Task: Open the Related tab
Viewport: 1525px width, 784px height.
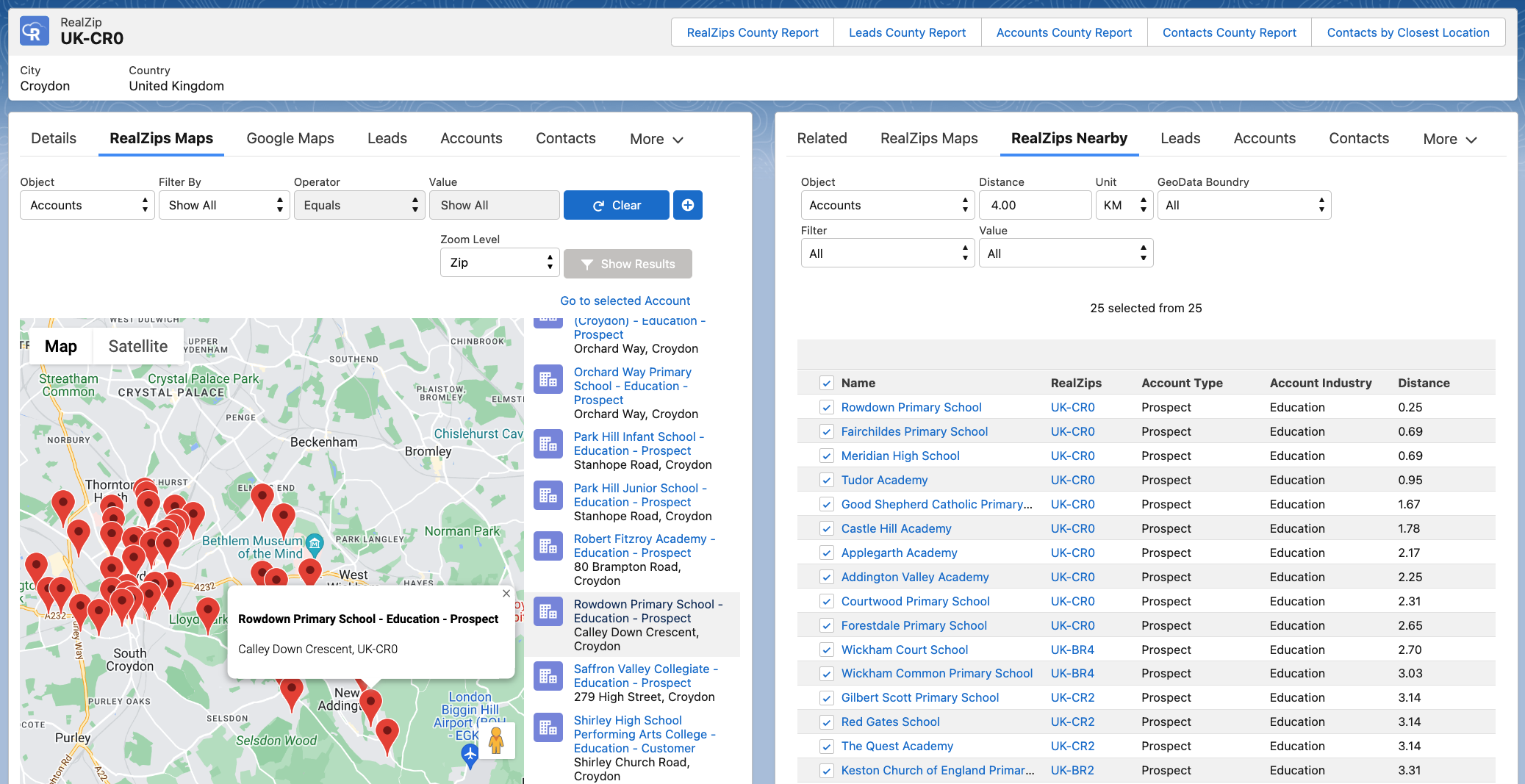Action: [x=822, y=138]
